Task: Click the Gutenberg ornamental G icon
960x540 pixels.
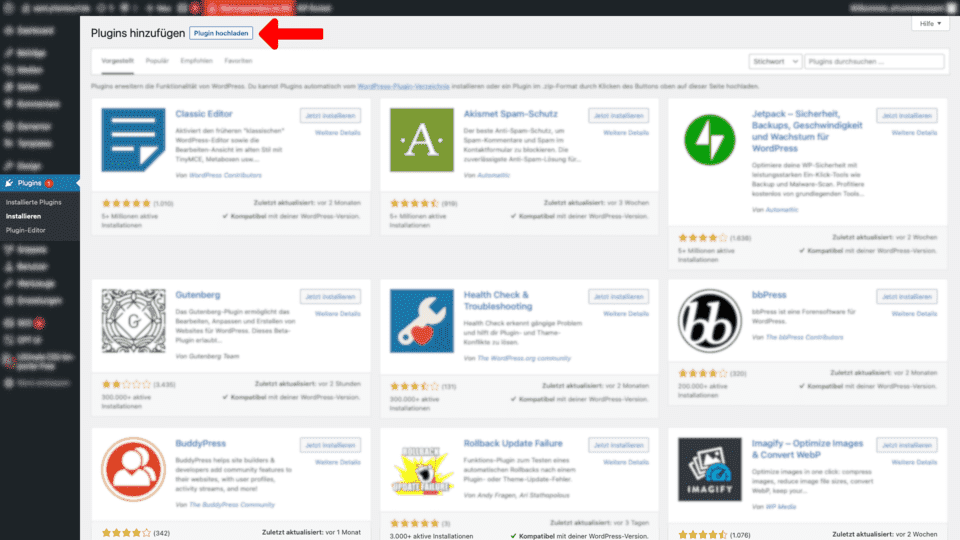Action: 133,321
